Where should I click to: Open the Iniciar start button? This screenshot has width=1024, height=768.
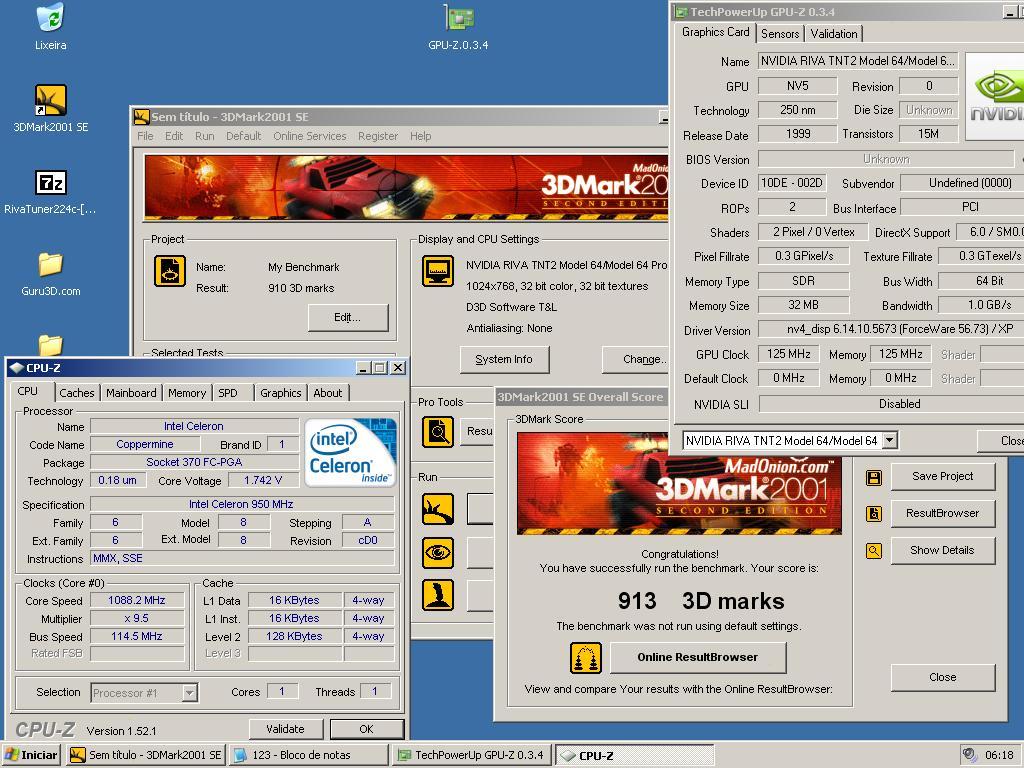point(31,755)
